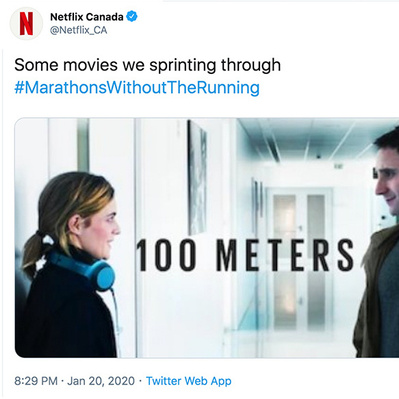Click the '100' number in the image title
399x399 pixels.
pos(166,255)
